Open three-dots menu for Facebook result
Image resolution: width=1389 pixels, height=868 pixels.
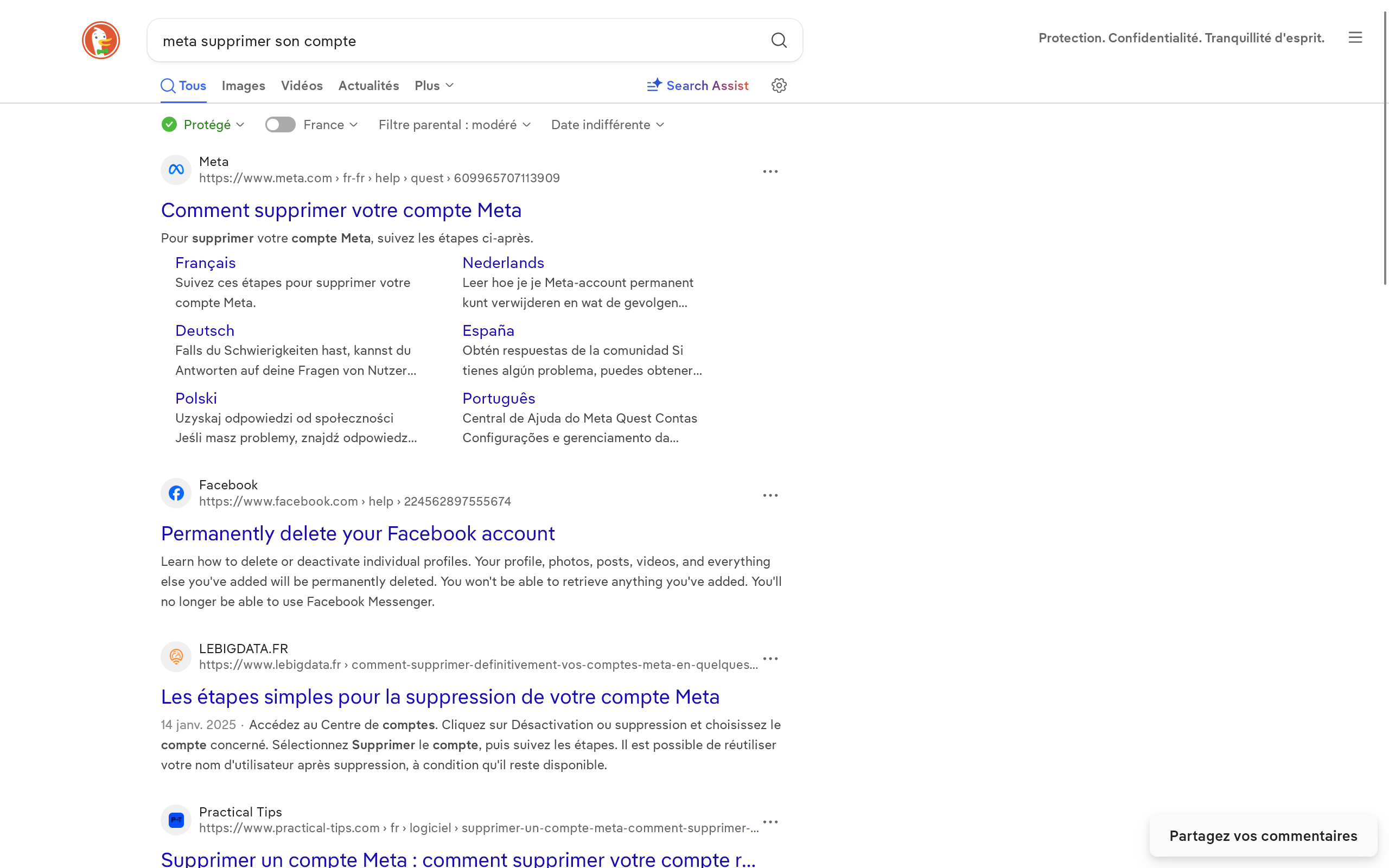(x=770, y=495)
